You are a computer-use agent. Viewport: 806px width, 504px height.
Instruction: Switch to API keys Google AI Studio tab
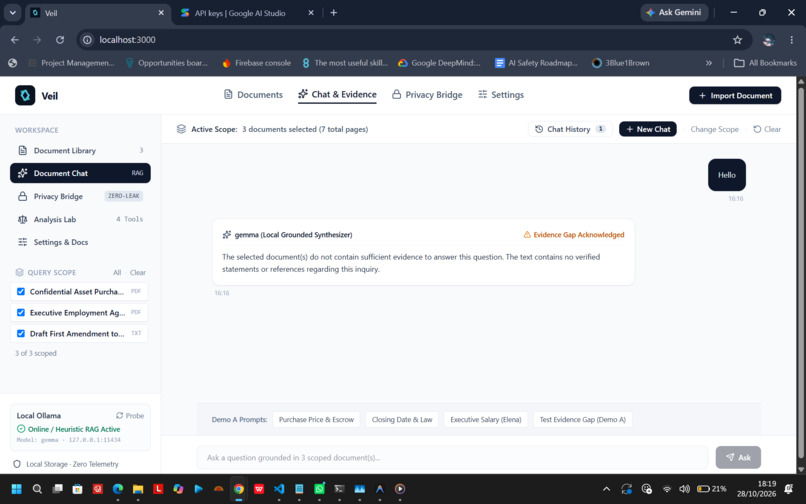tap(247, 13)
